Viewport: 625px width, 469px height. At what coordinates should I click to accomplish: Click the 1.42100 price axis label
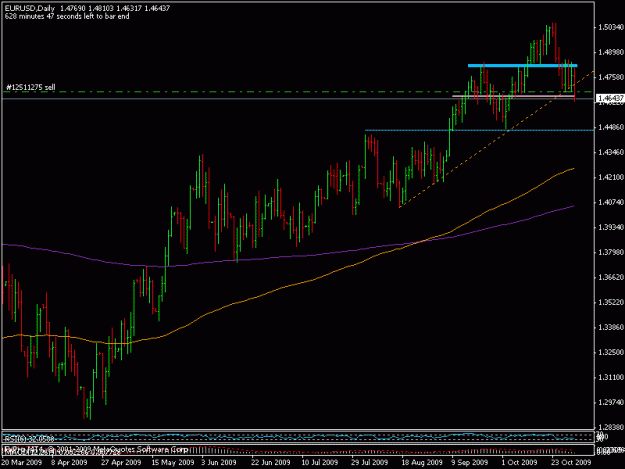(x=611, y=177)
